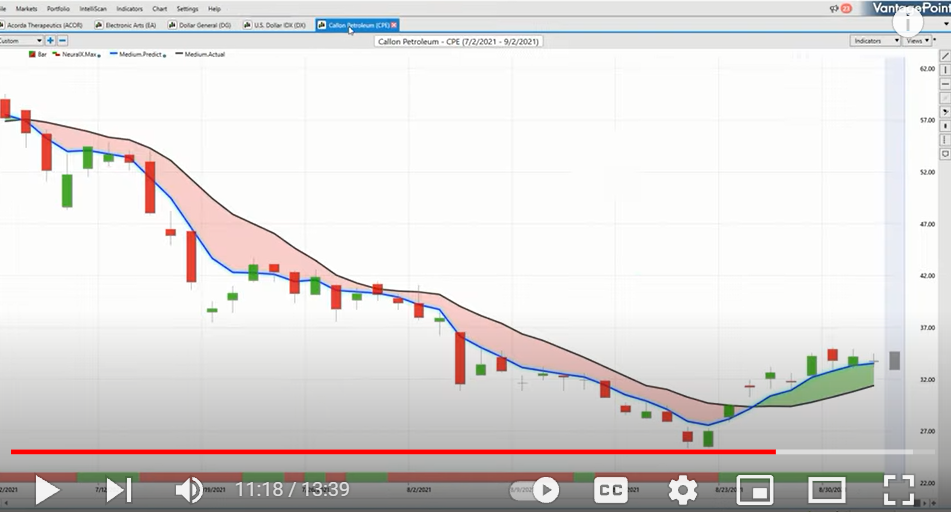This screenshot has height=512, width=951.
Task: Select the trend line drawing tool
Action: click(945, 57)
